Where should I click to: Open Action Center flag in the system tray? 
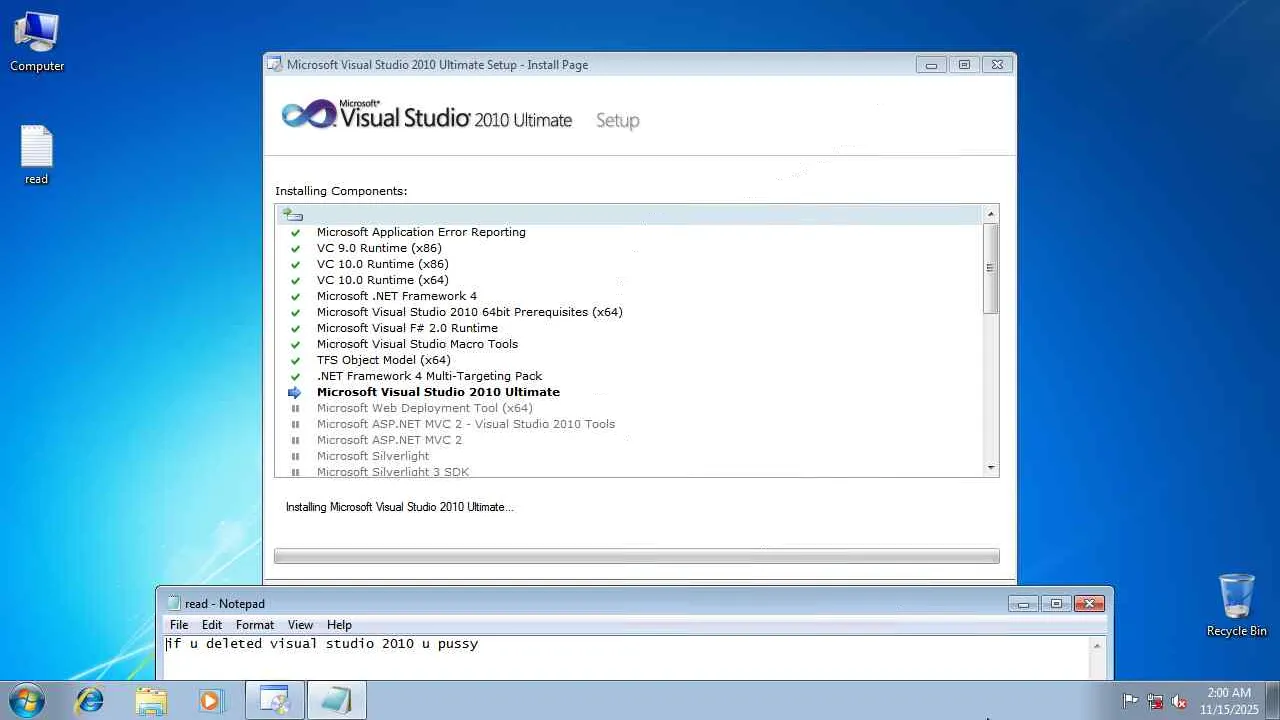pyautogui.click(x=1130, y=701)
